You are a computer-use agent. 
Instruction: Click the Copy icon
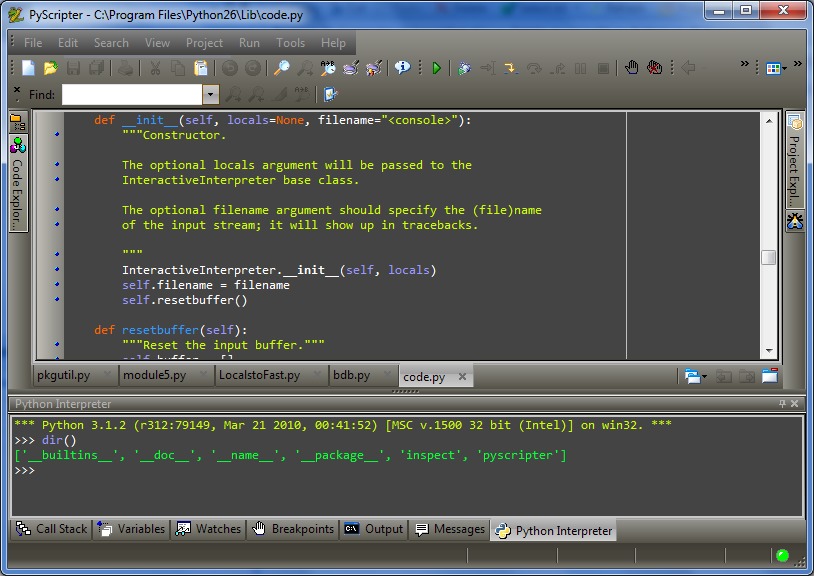point(178,68)
